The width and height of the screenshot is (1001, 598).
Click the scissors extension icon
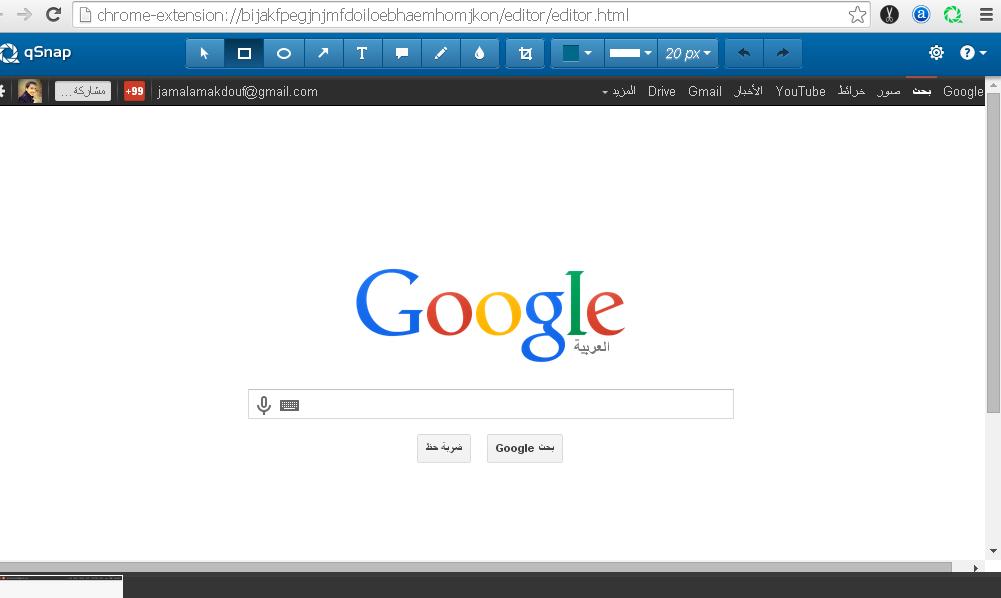(889, 15)
